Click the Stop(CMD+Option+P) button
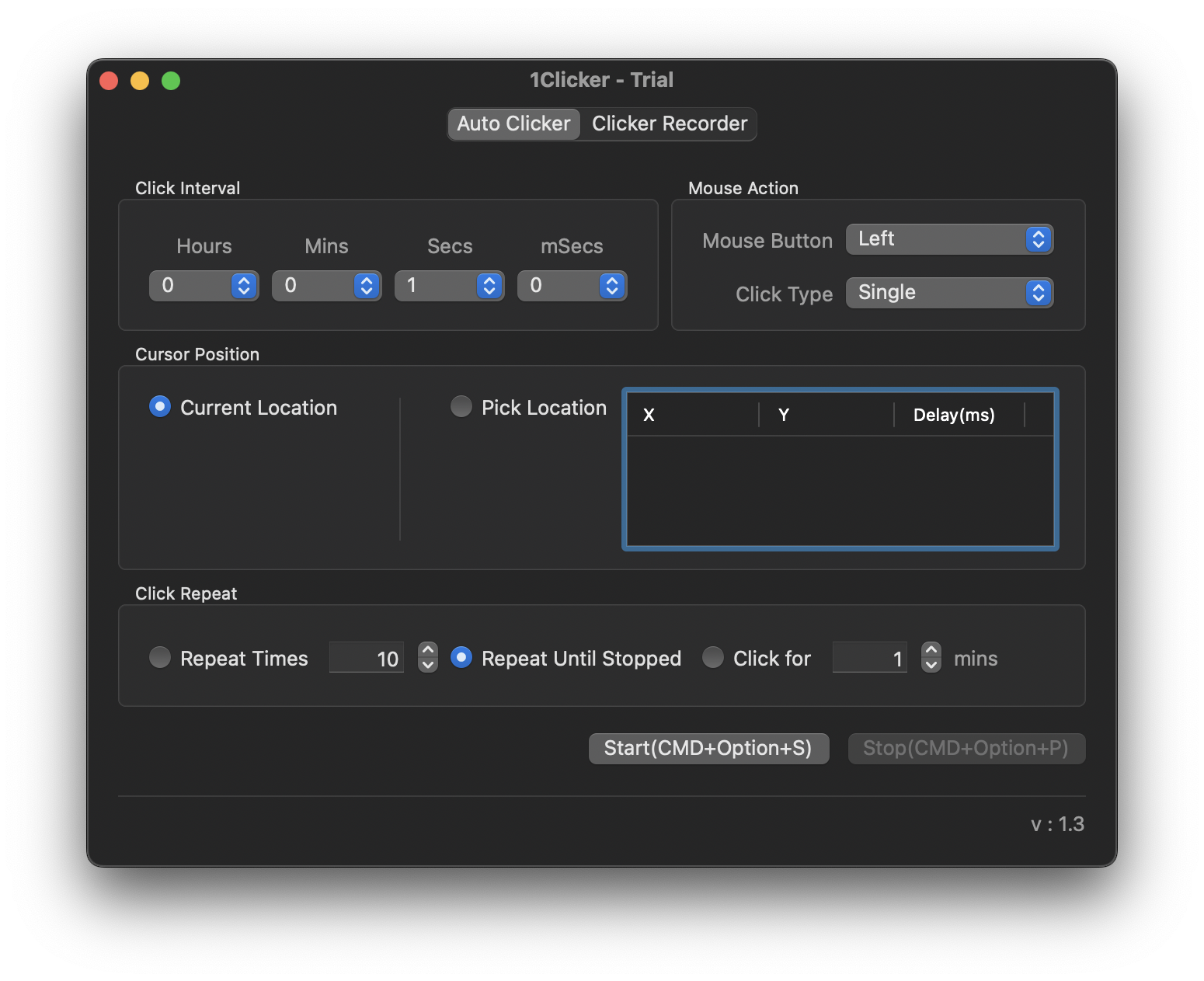 coord(966,749)
